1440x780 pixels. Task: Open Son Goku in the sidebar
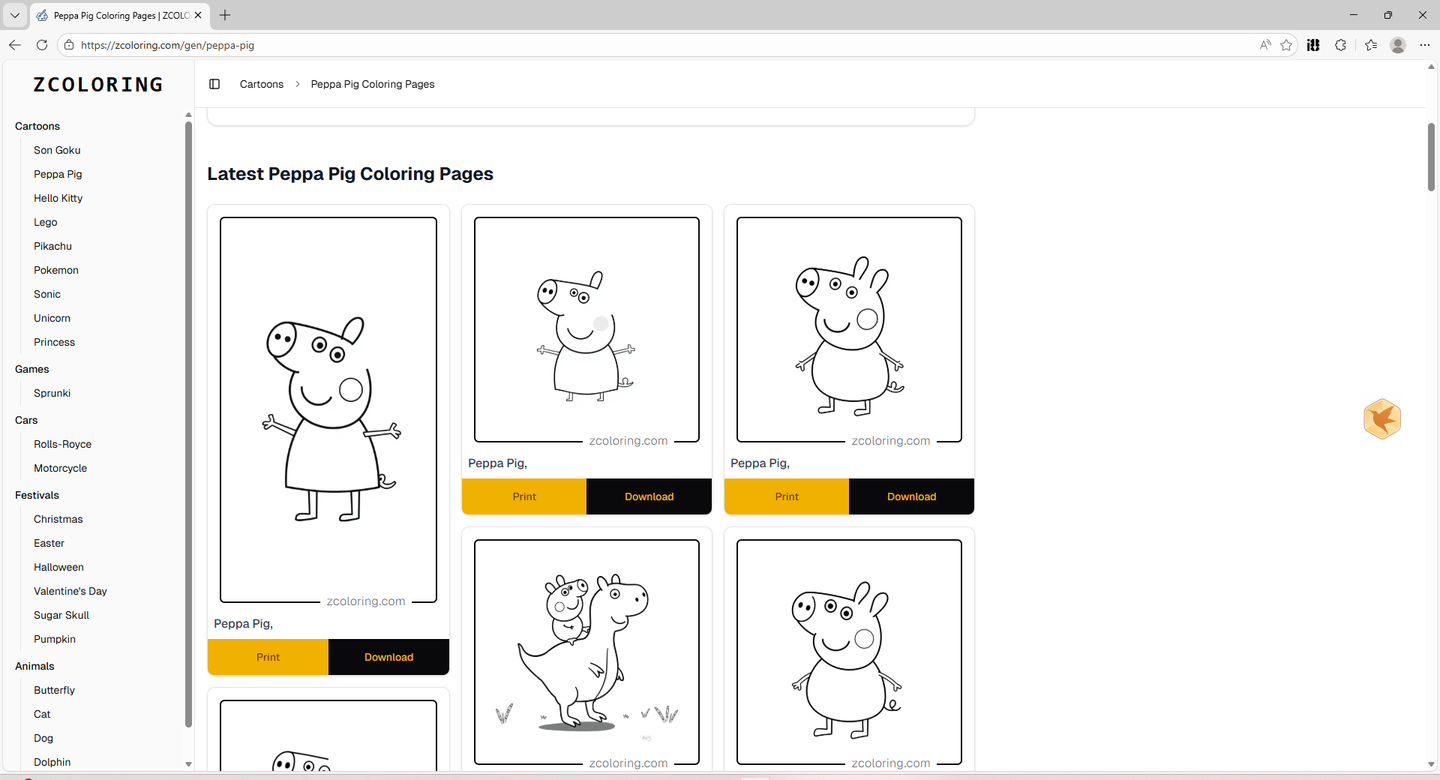pos(57,150)
